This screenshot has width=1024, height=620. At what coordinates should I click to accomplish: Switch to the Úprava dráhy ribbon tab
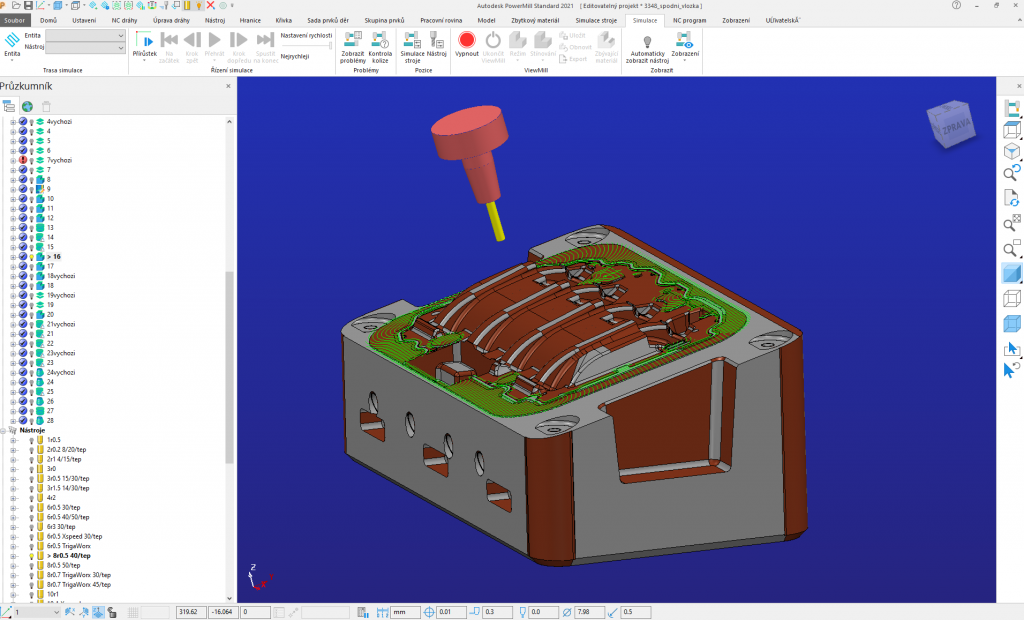click(171, 20)
